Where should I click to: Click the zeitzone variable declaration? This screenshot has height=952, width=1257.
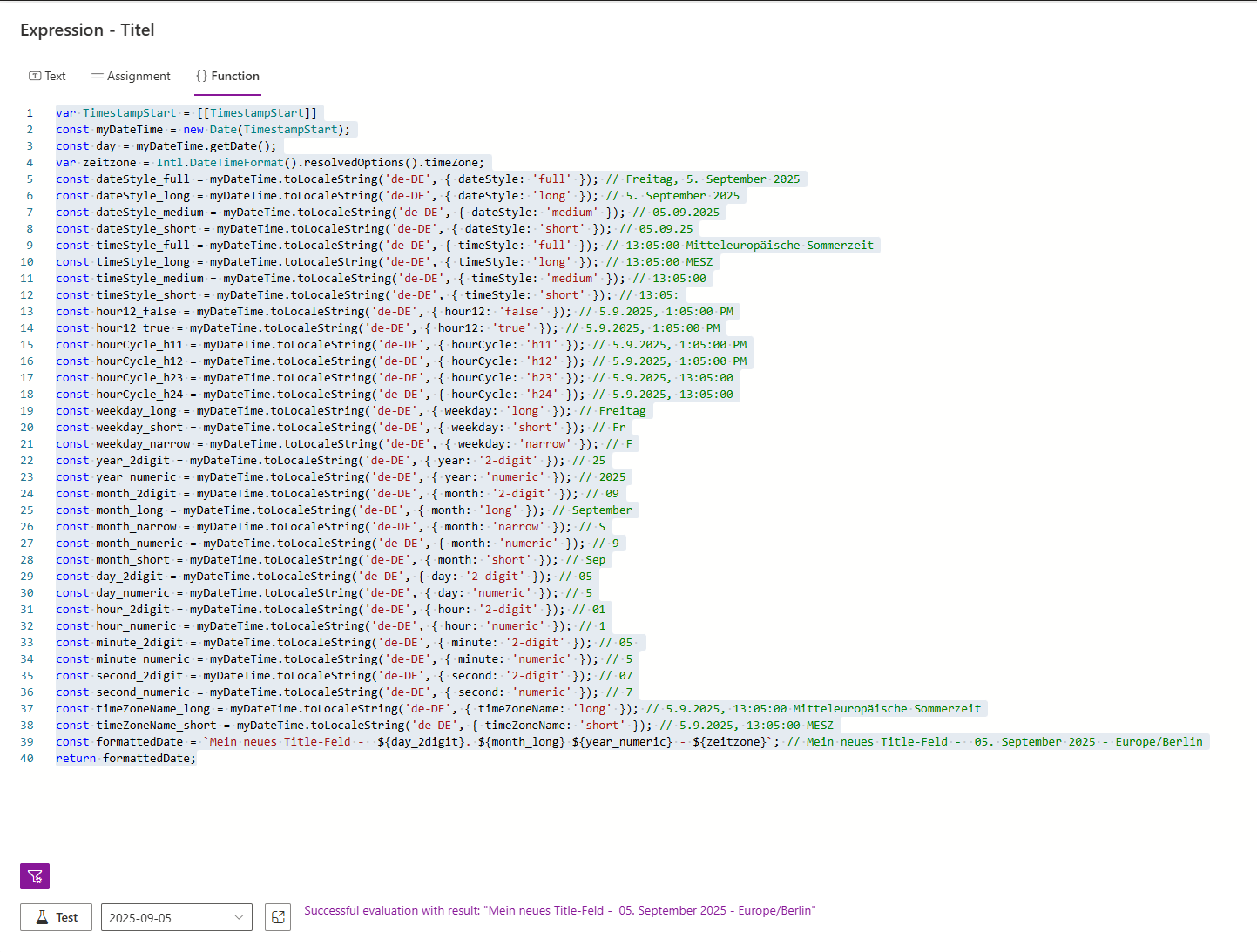[110, 163]
